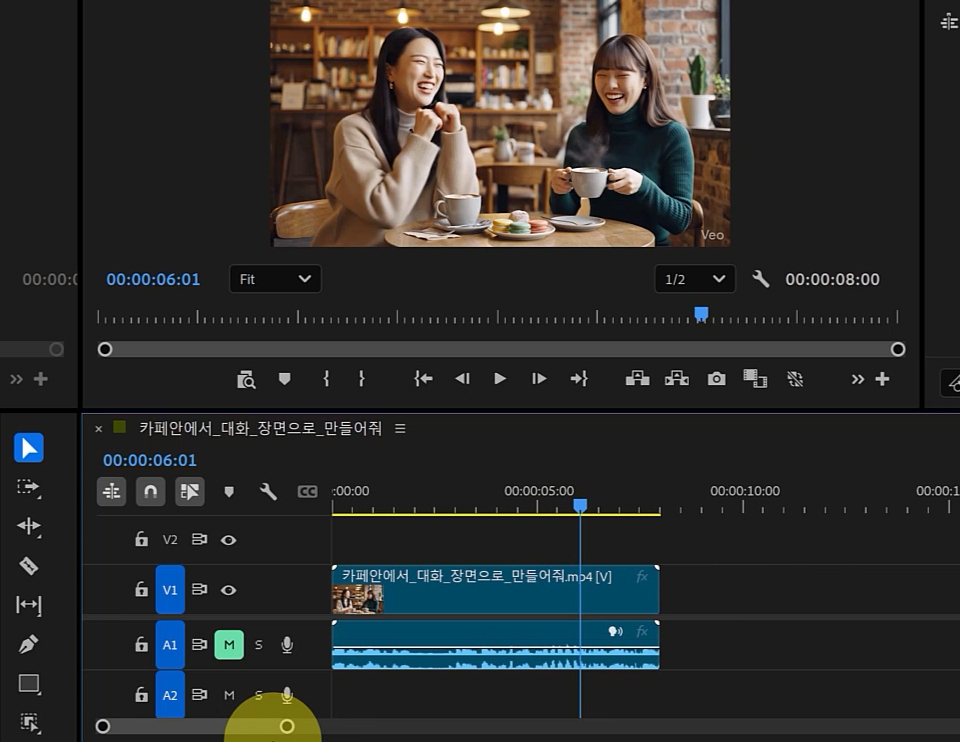The image size is (960, 742).
Task: Select the Selection tool arrow
Action: pyautogui.click(x=29, y=448)
